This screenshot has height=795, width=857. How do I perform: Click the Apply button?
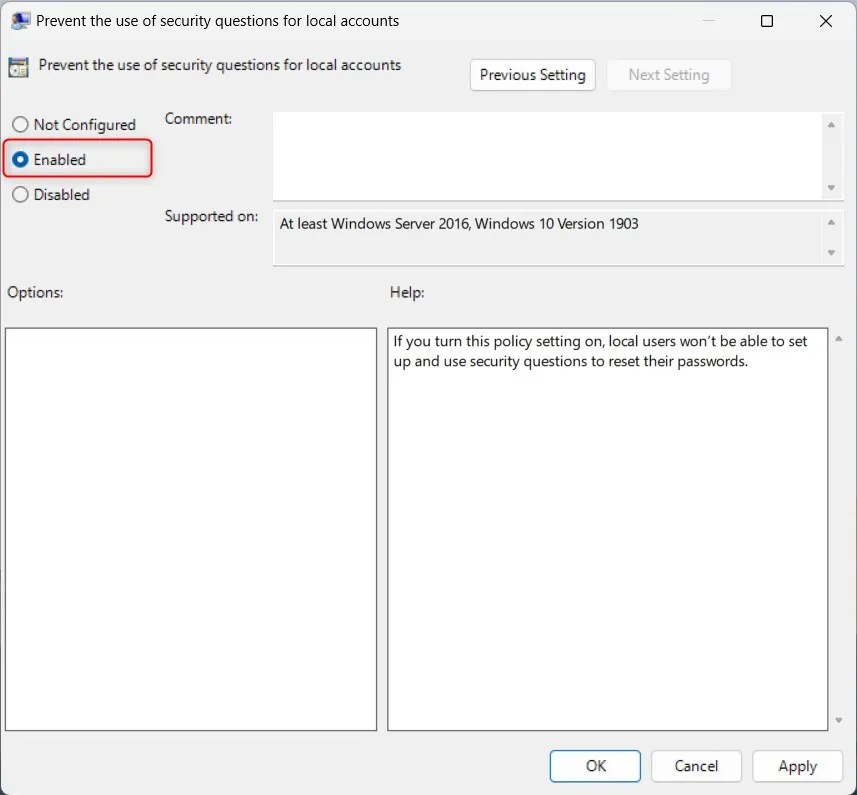pyautogui.click(x=797, y=766)
